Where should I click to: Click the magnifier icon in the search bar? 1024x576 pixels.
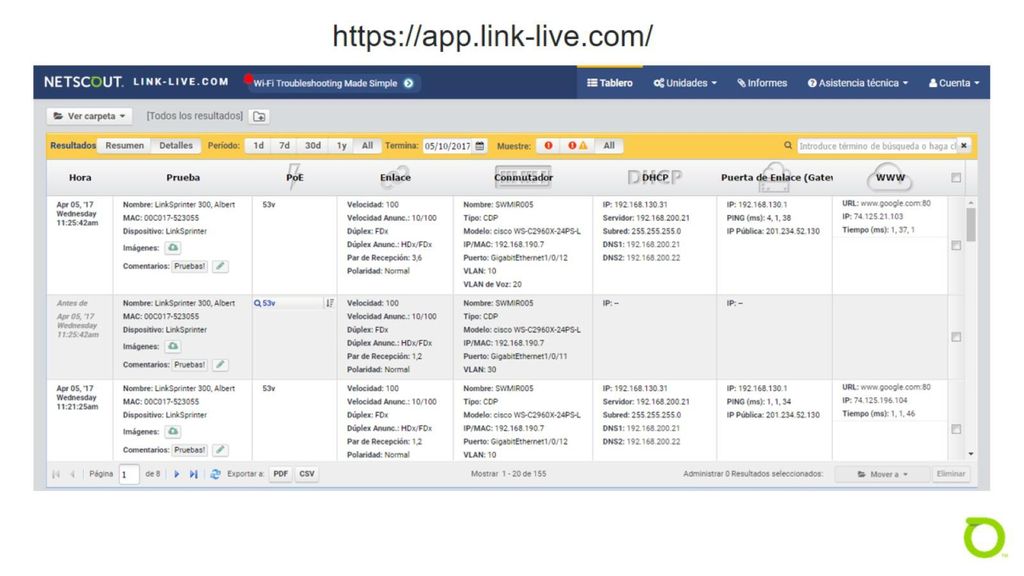pyautogui.click(x=788, y=146)
